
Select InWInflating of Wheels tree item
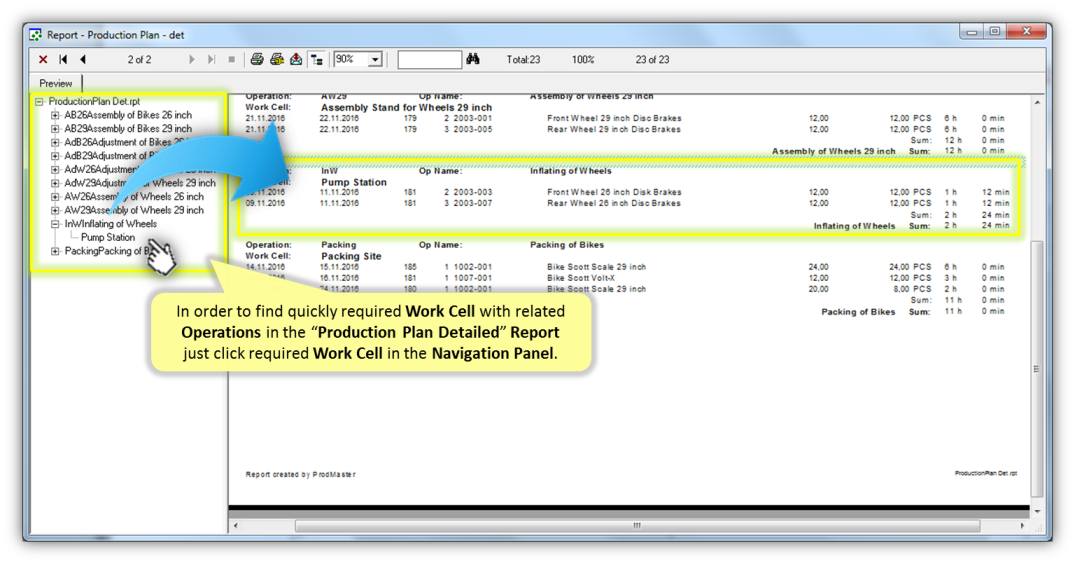click(110, 224)
